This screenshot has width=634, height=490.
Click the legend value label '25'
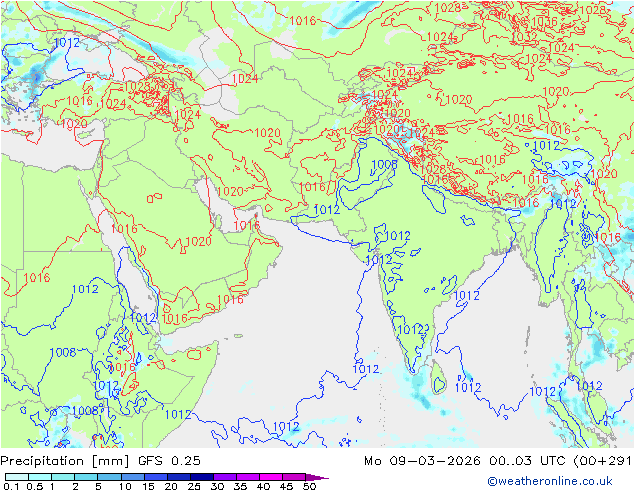(194, 486)
